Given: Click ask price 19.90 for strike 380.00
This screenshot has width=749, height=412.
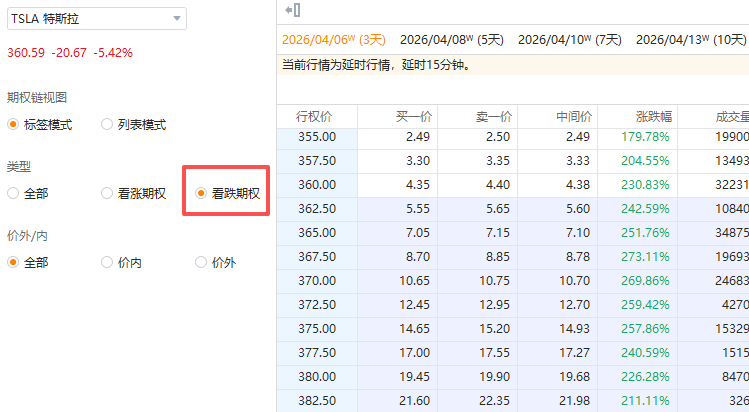Looking at the screenshot, I should (x=494, y=377).
